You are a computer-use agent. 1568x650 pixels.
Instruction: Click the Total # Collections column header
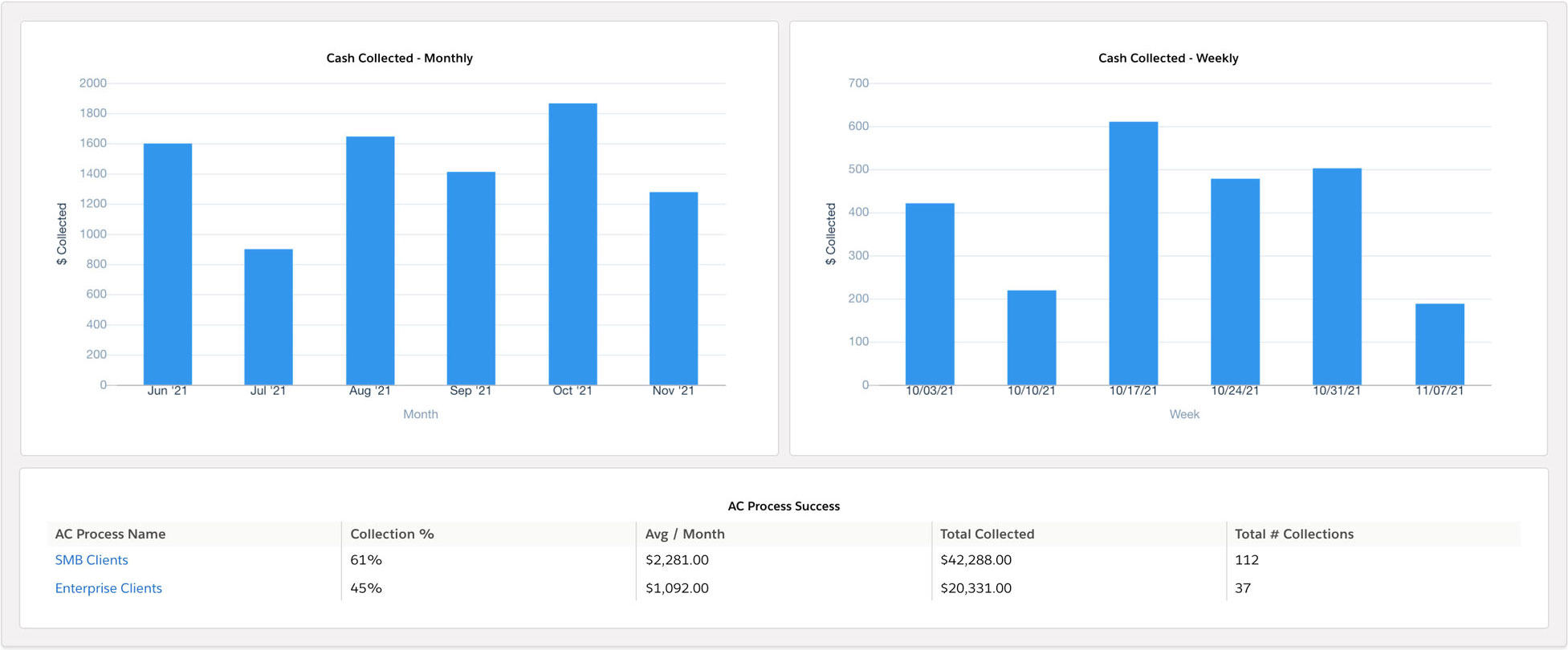(1294, 534)
